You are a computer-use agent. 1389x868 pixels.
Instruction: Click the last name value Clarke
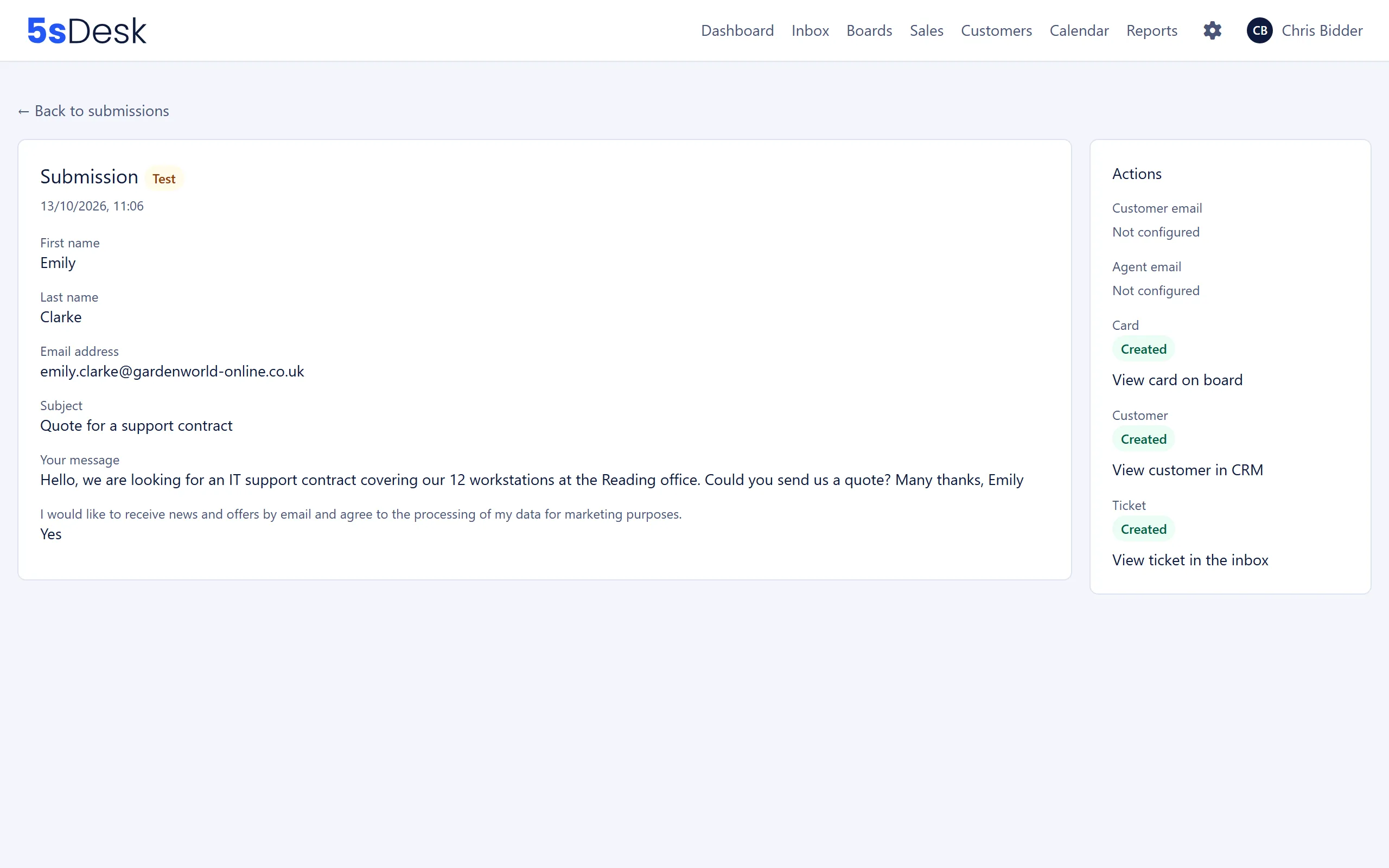click(61, 317)
